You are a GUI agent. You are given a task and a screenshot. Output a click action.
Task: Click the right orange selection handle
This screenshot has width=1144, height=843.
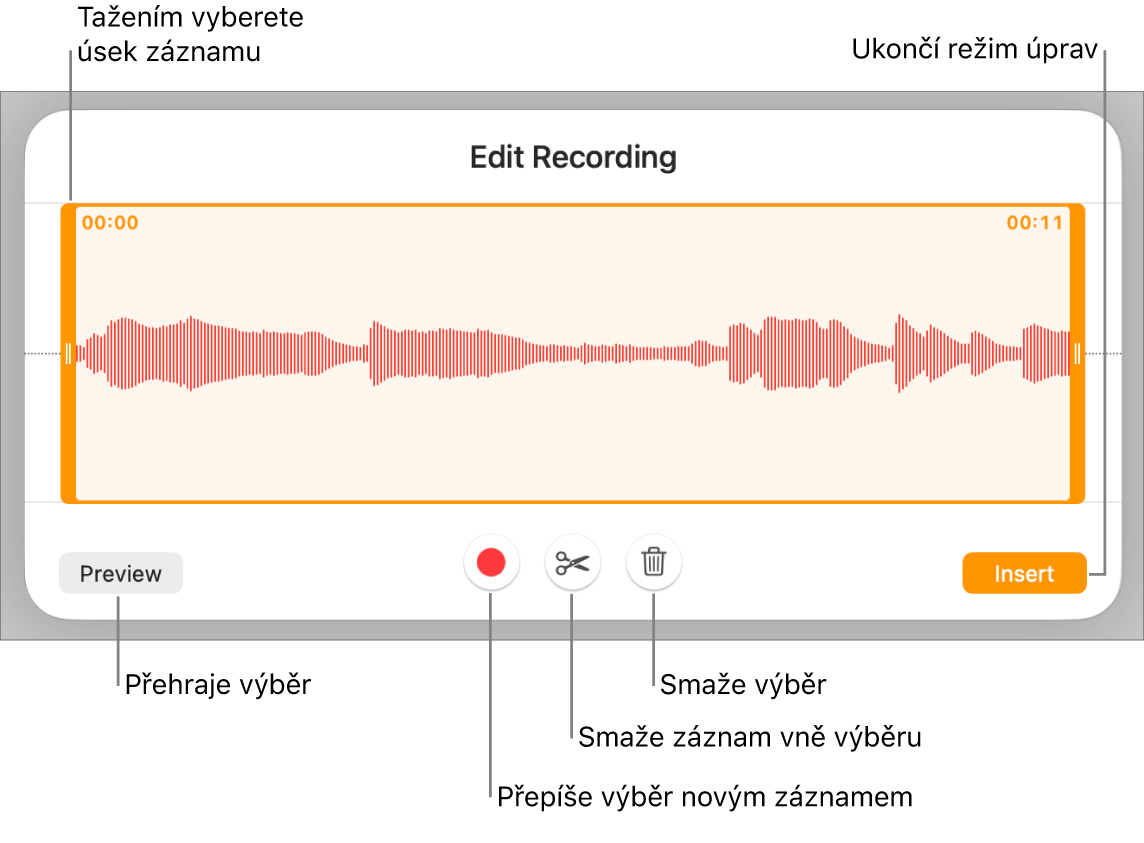point(1077,353)
